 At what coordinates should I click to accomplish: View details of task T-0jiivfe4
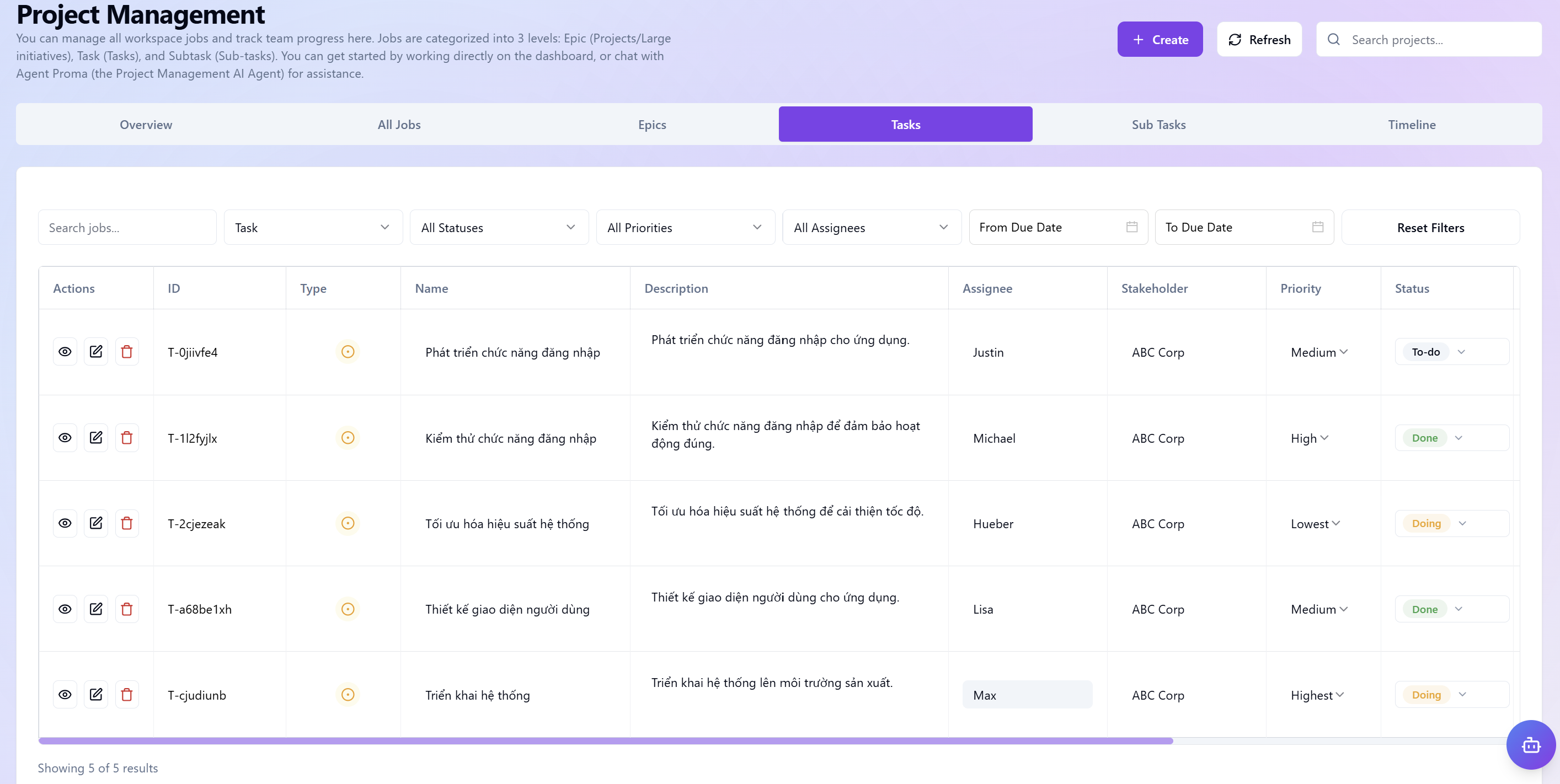coord(65,351)
